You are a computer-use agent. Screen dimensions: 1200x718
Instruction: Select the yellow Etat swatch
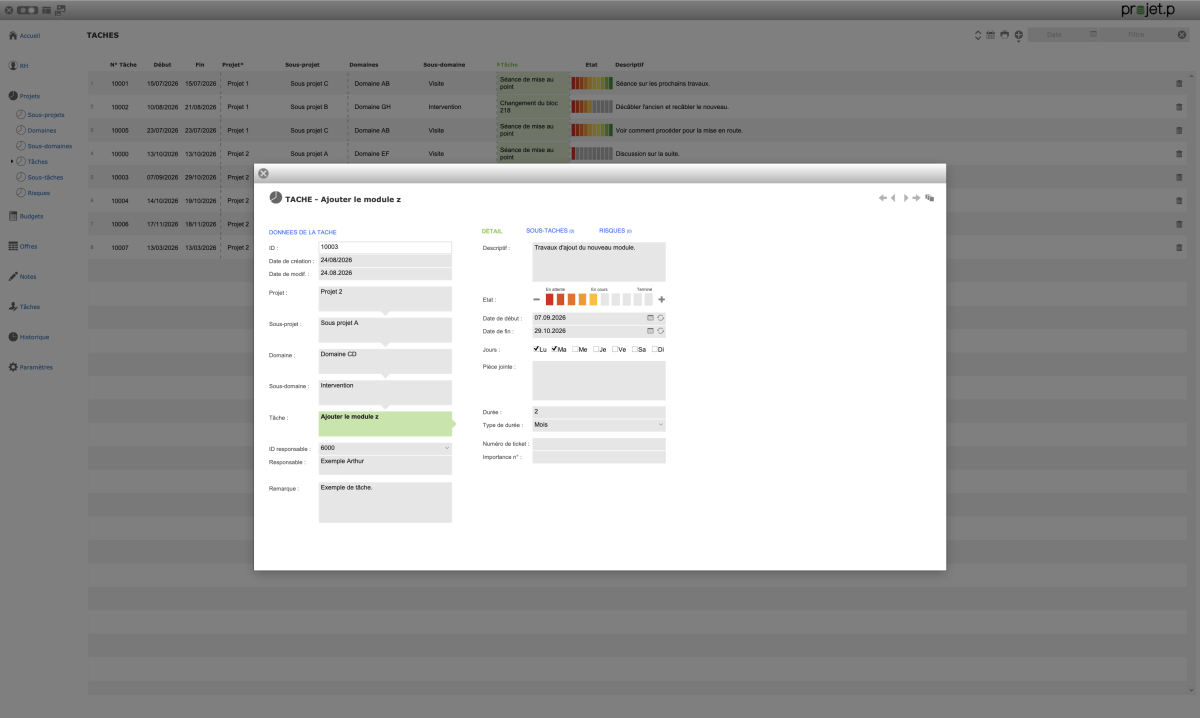coord(594,299)
